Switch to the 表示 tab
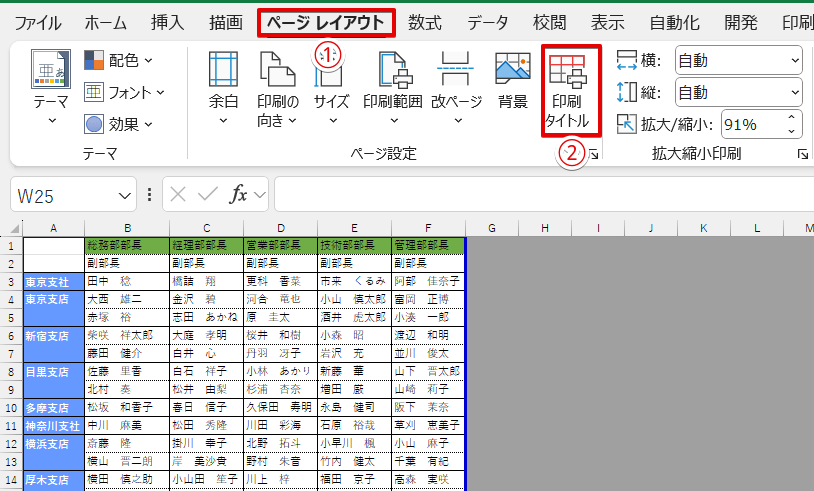 click(x=607, y=23)
